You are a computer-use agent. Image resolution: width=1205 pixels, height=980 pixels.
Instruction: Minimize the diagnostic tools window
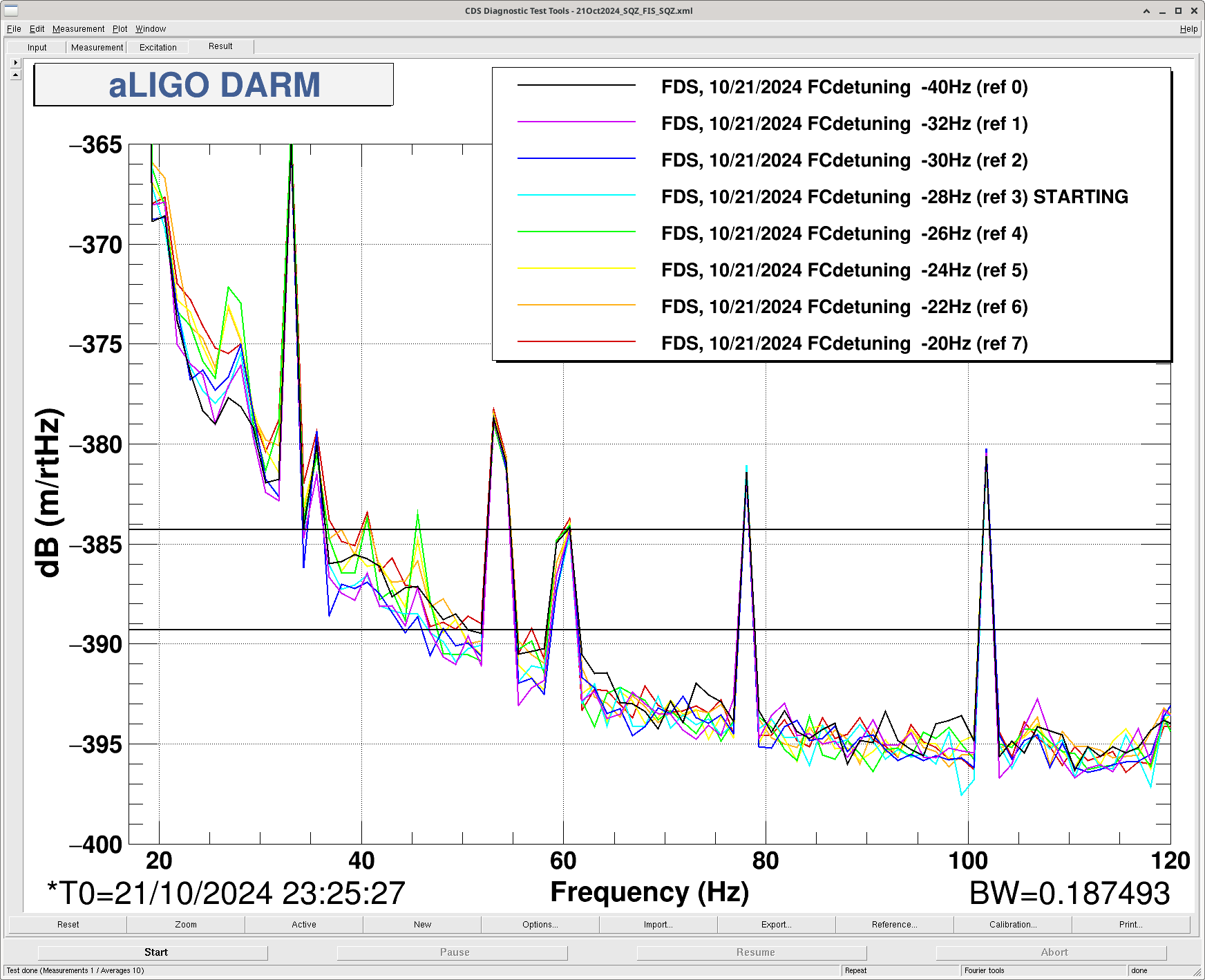point(1162,10)
